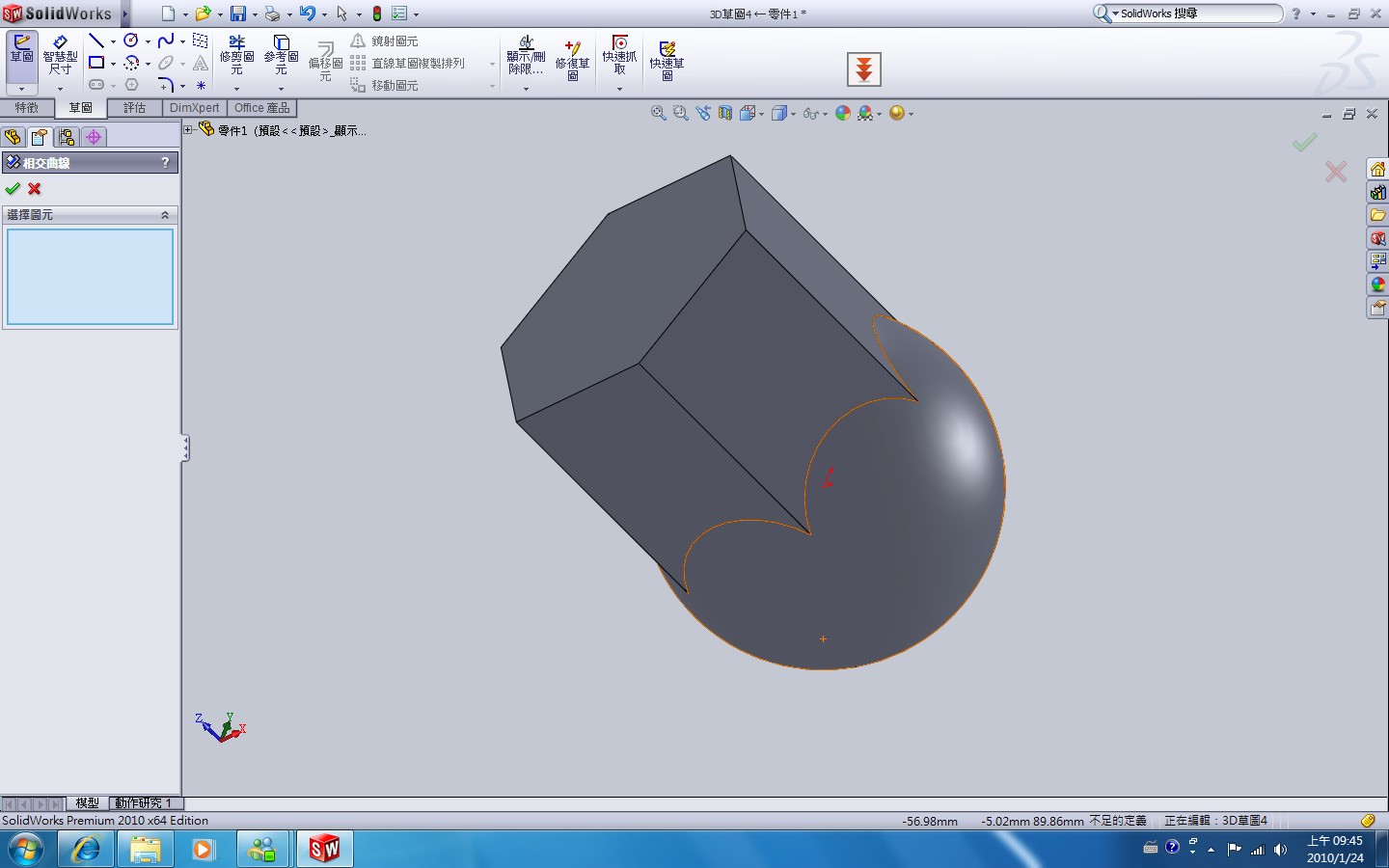The image size is (1389, 868).
Task: Expand the Save icon dropdown arrow
Action: point(255,14)
